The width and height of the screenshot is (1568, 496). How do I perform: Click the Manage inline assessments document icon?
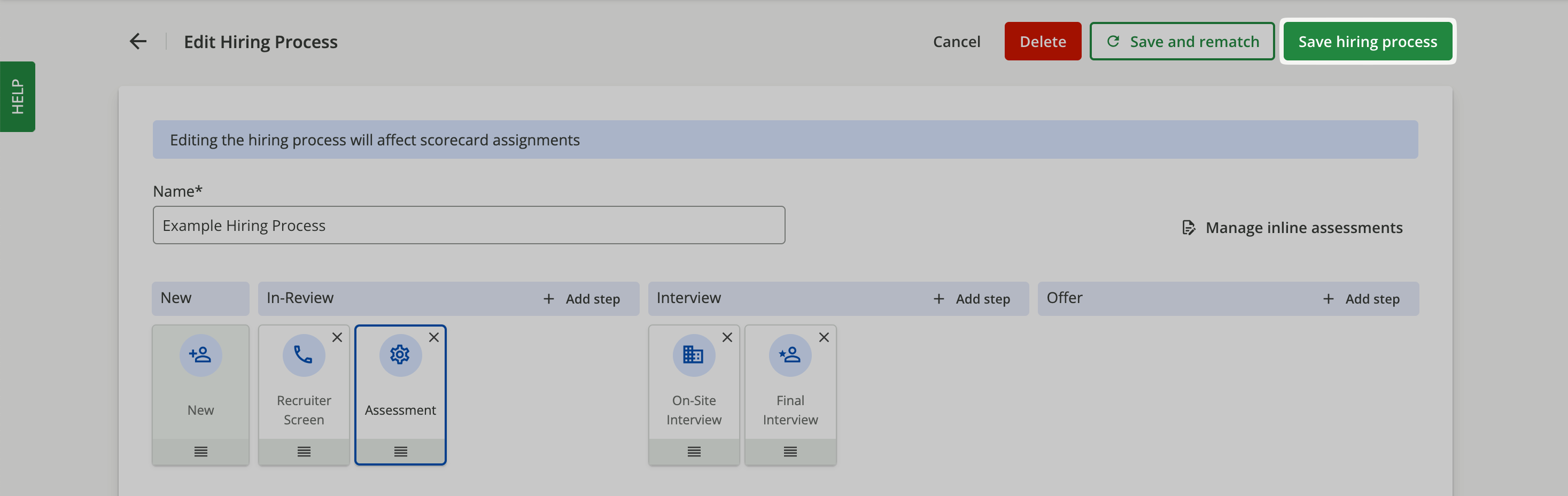click(x=1188, y=228)
